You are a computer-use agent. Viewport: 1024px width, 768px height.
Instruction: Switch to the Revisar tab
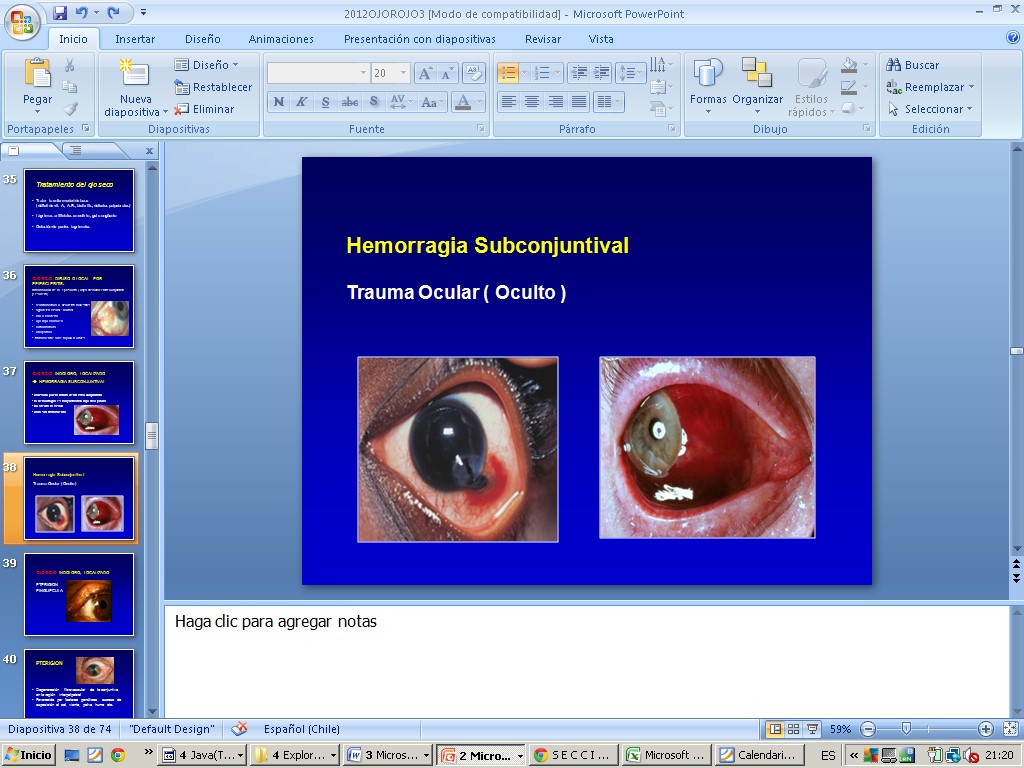[543, 39]
